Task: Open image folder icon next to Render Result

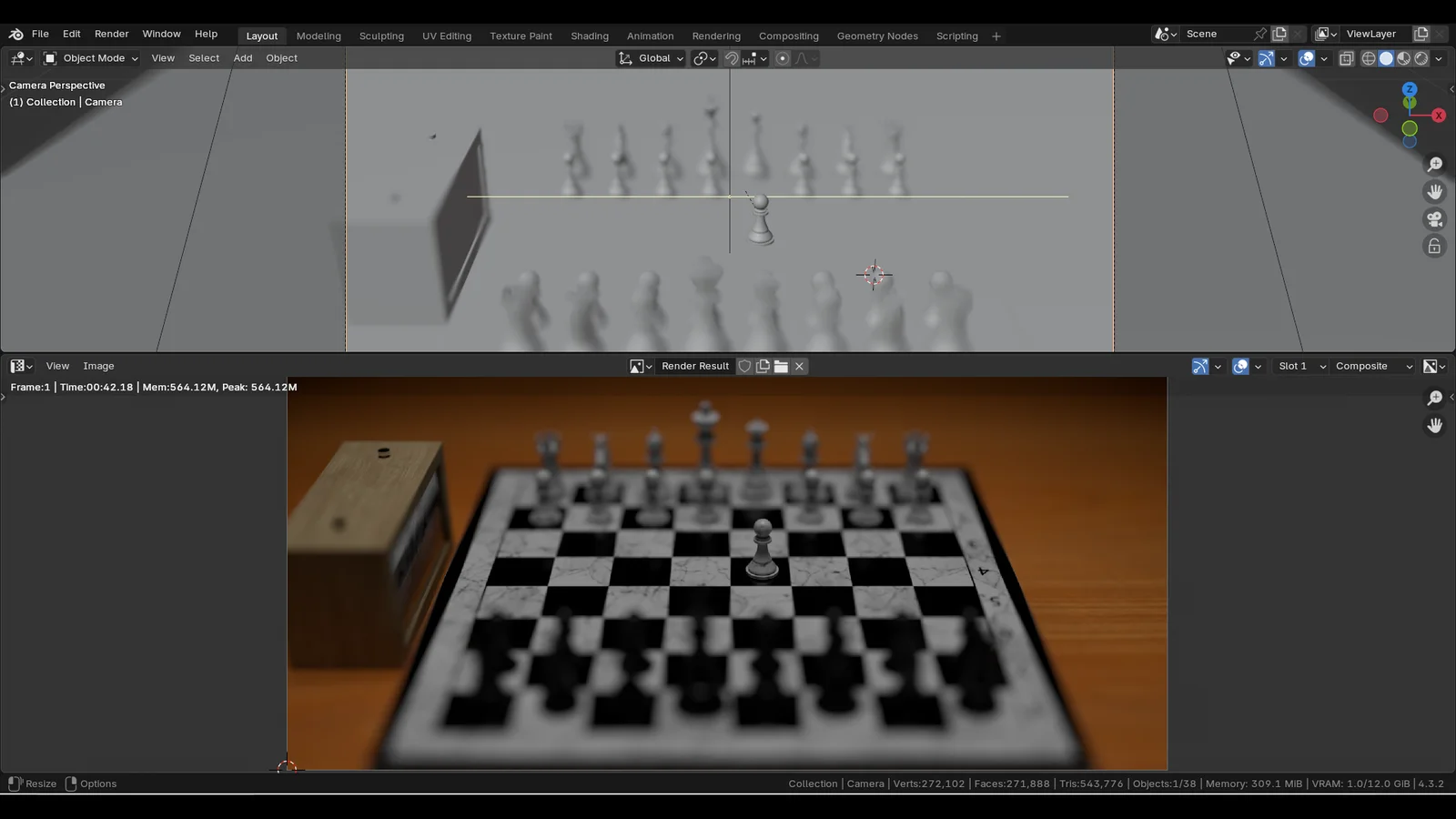Action: pos(781,366)
